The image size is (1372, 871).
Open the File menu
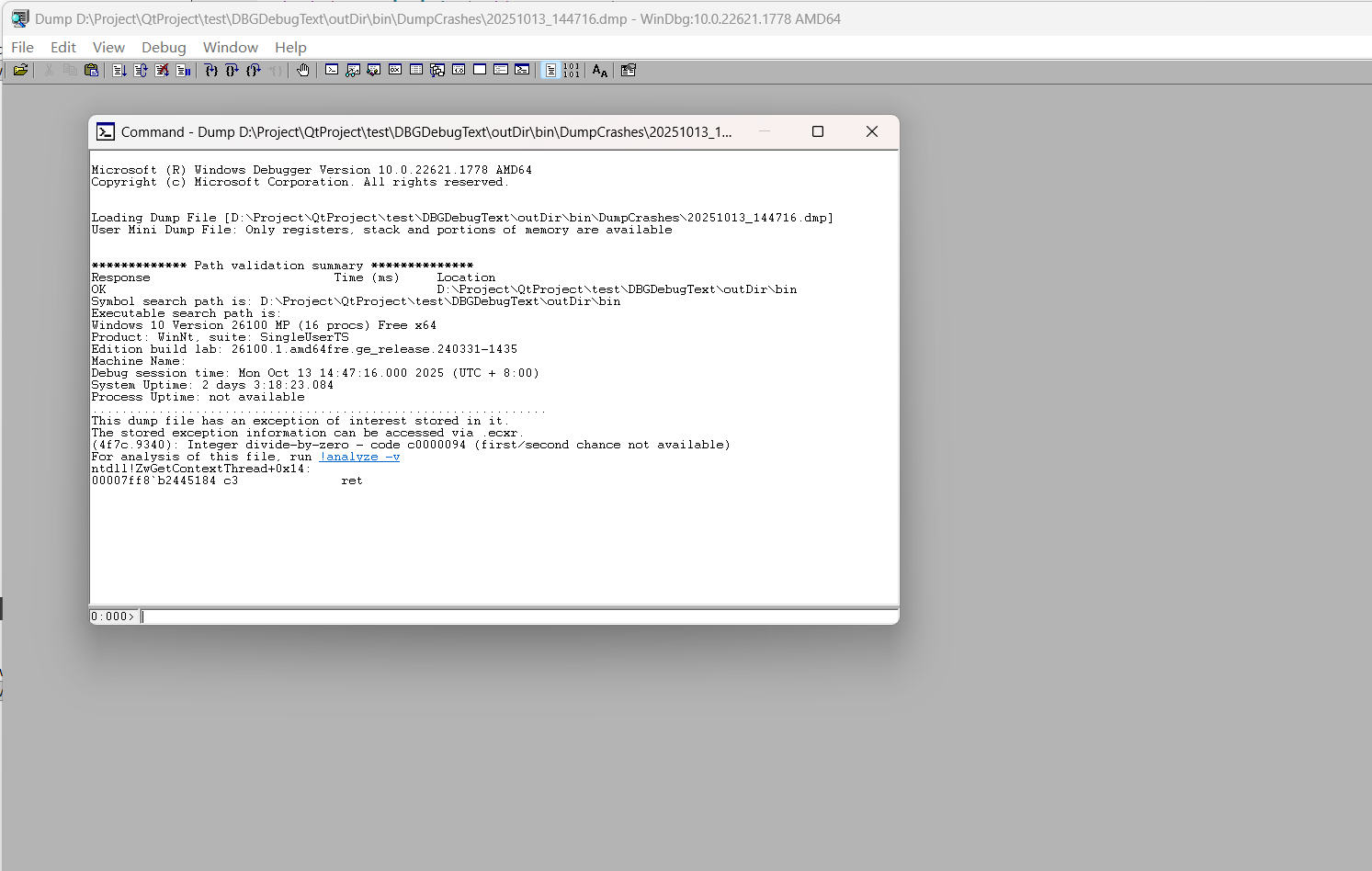pos(22,47)
